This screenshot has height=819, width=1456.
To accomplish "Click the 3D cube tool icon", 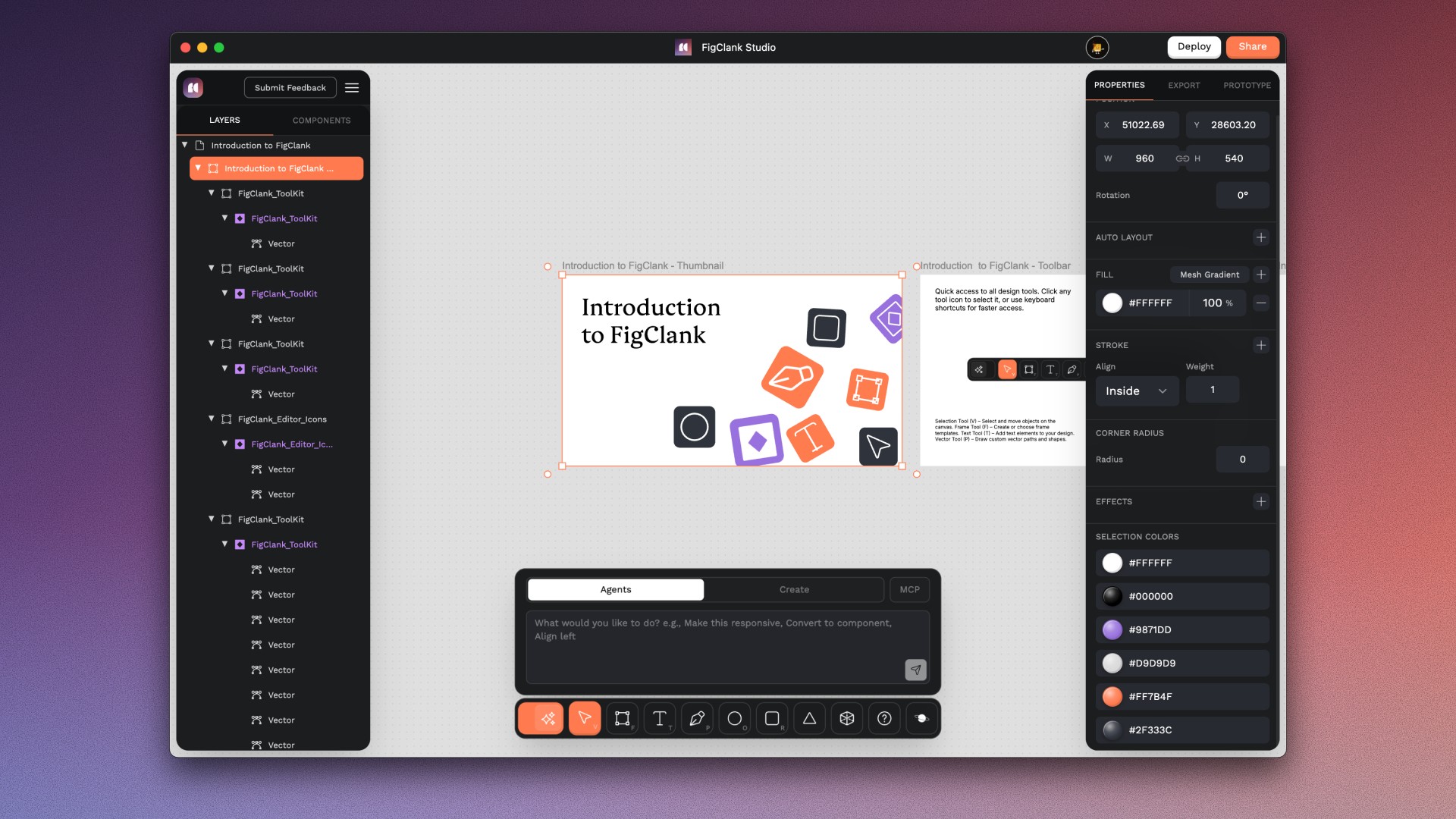I will (847, 718).
